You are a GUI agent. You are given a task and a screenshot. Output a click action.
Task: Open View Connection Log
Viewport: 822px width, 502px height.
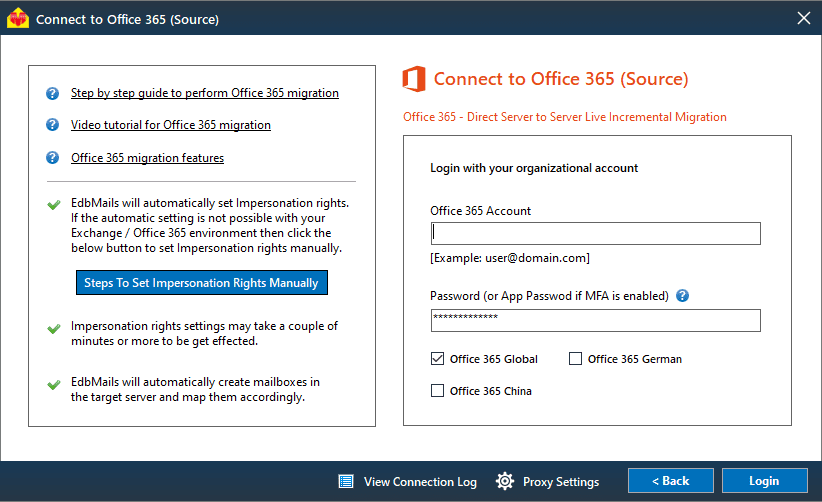420,482
